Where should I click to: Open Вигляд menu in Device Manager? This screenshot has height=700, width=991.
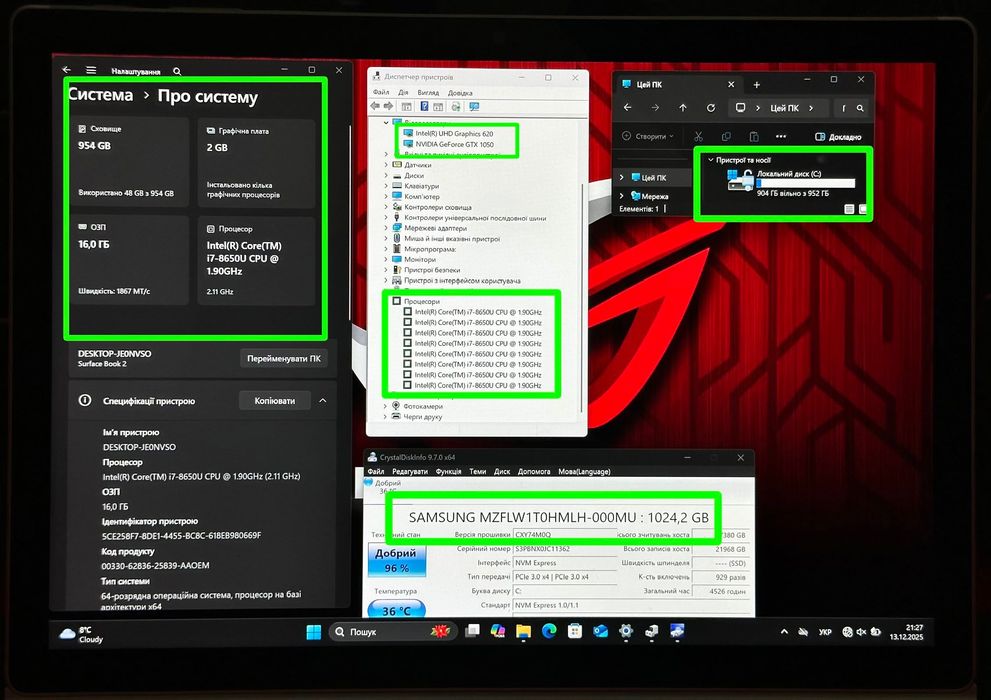428,92
